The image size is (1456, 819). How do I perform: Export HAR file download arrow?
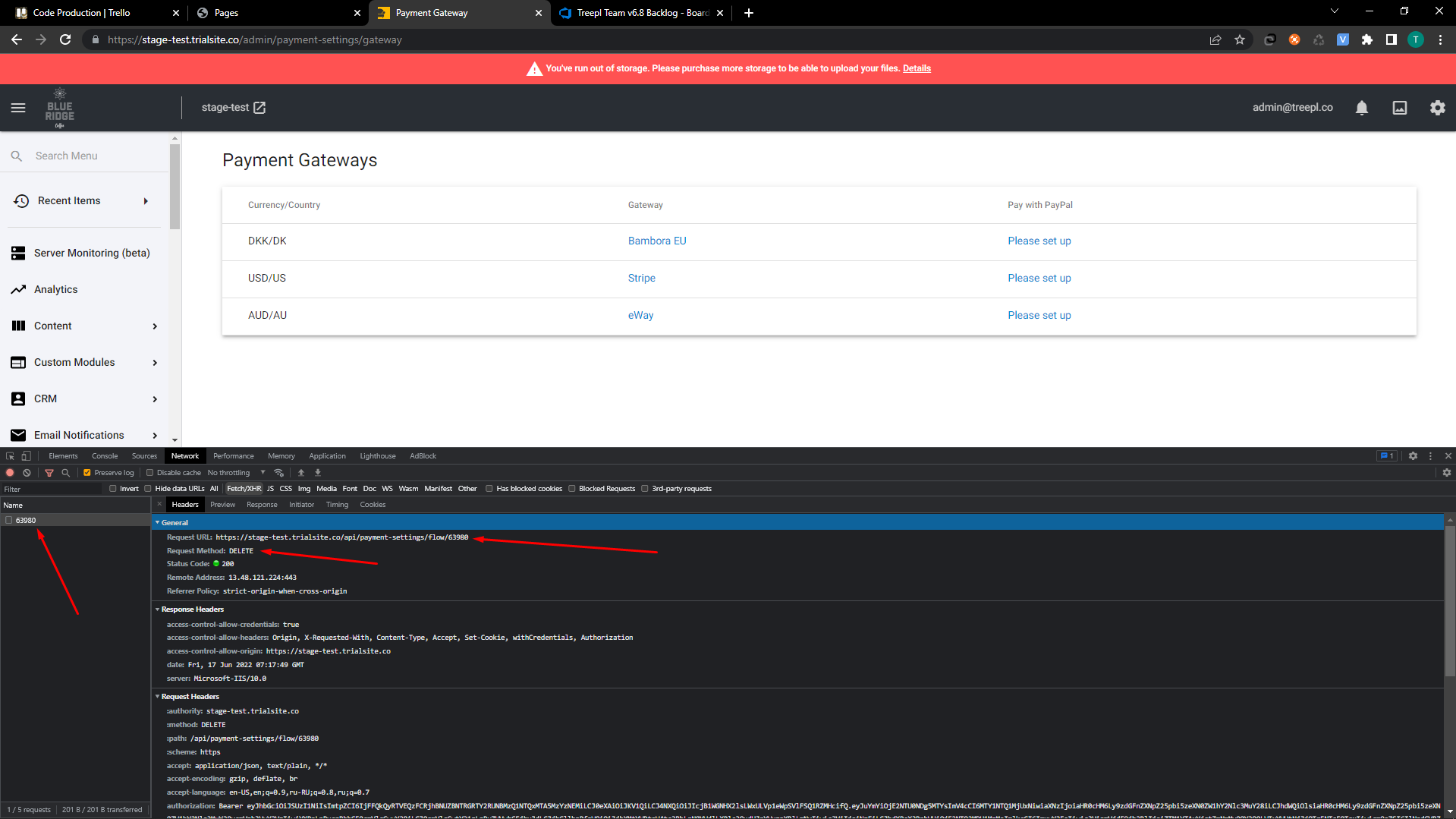coord(318,473)
